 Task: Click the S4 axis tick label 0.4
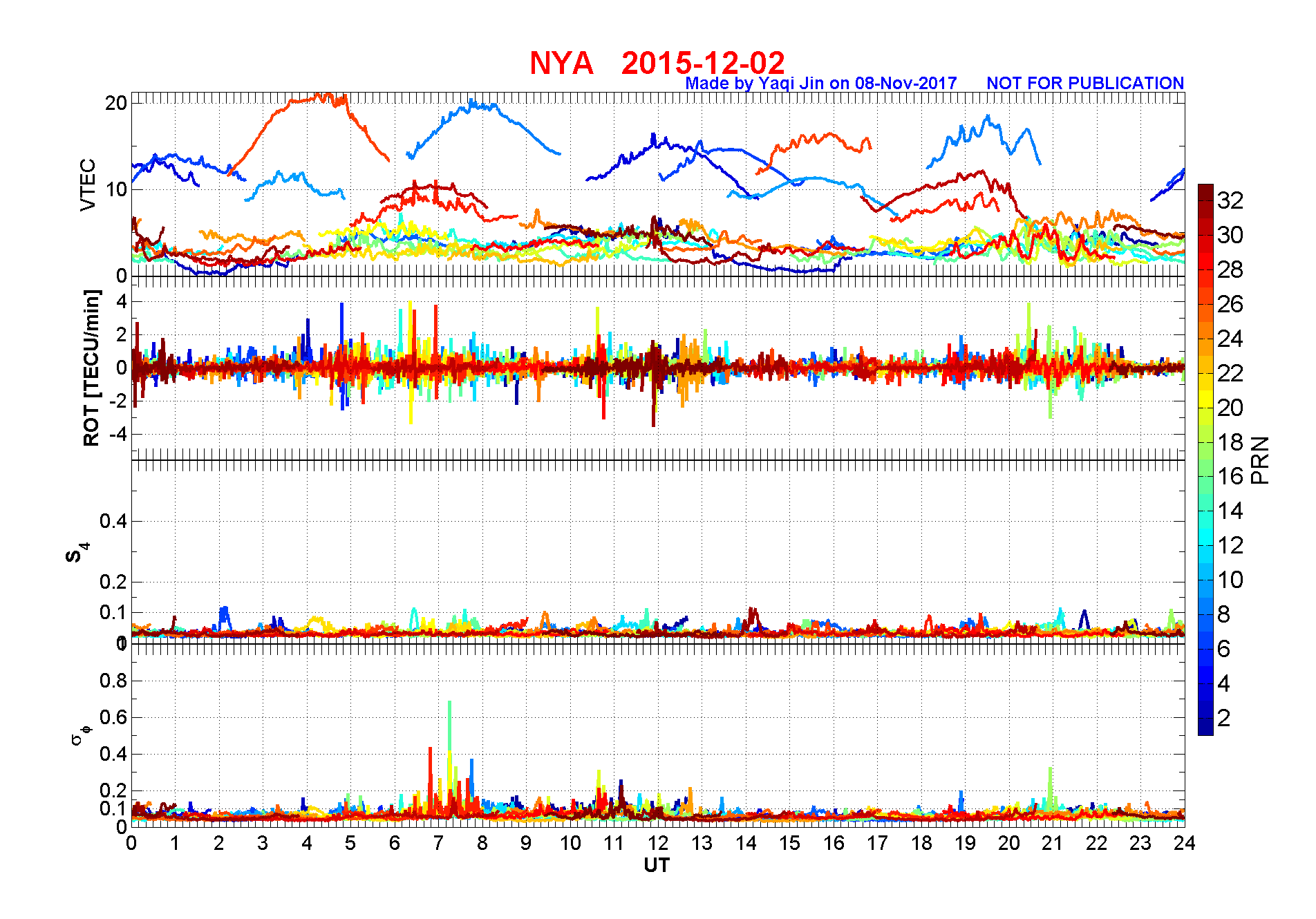click(113, 521)
